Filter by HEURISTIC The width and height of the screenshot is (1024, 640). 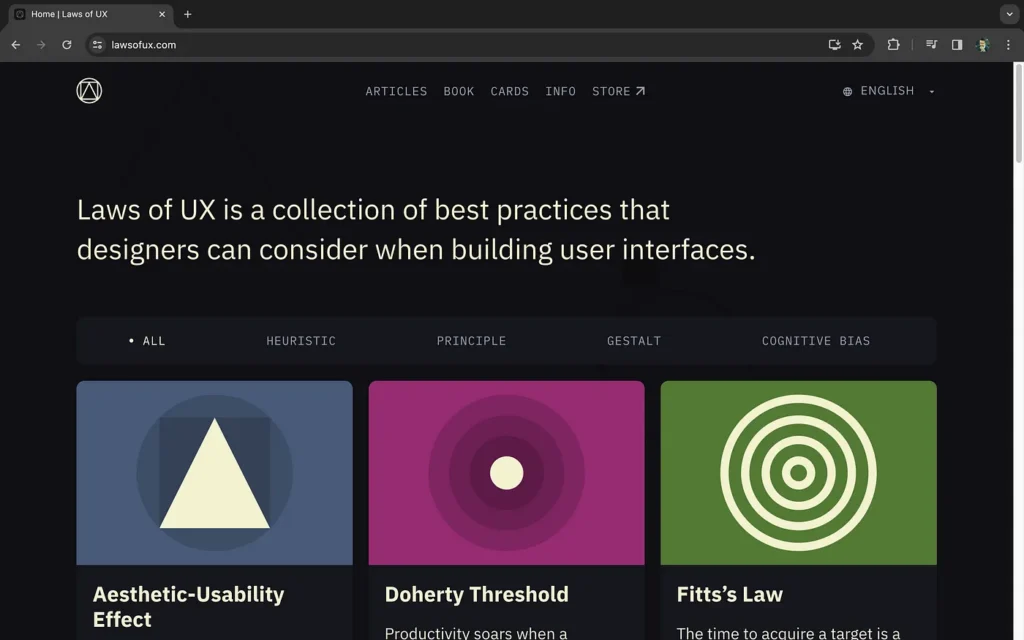[301, 341]
